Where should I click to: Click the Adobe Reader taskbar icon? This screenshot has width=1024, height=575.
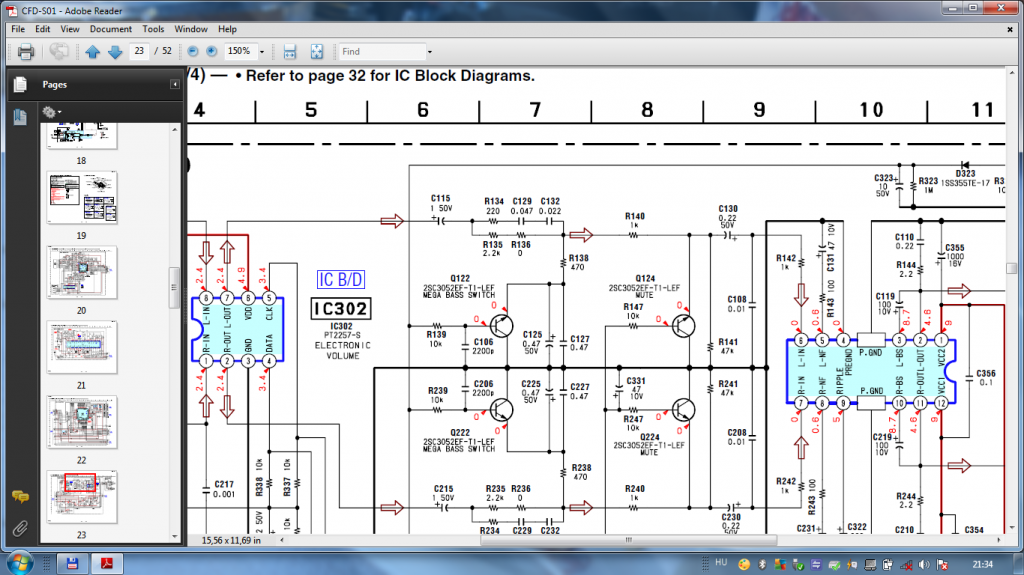point(106,563)
